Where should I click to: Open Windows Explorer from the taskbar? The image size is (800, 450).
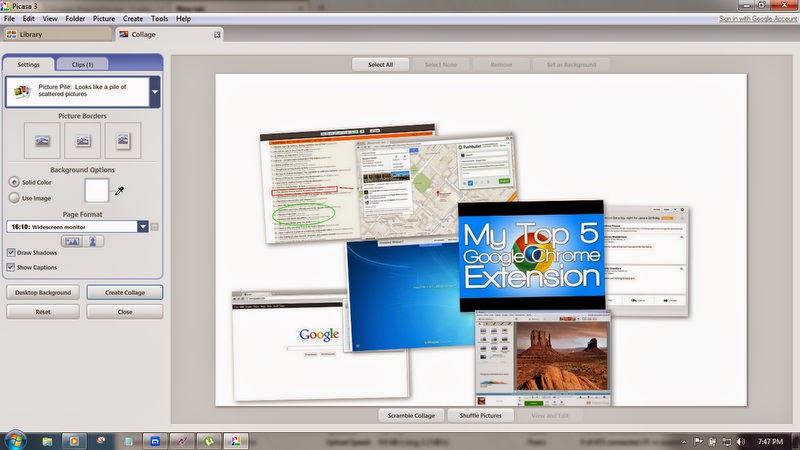47,441
